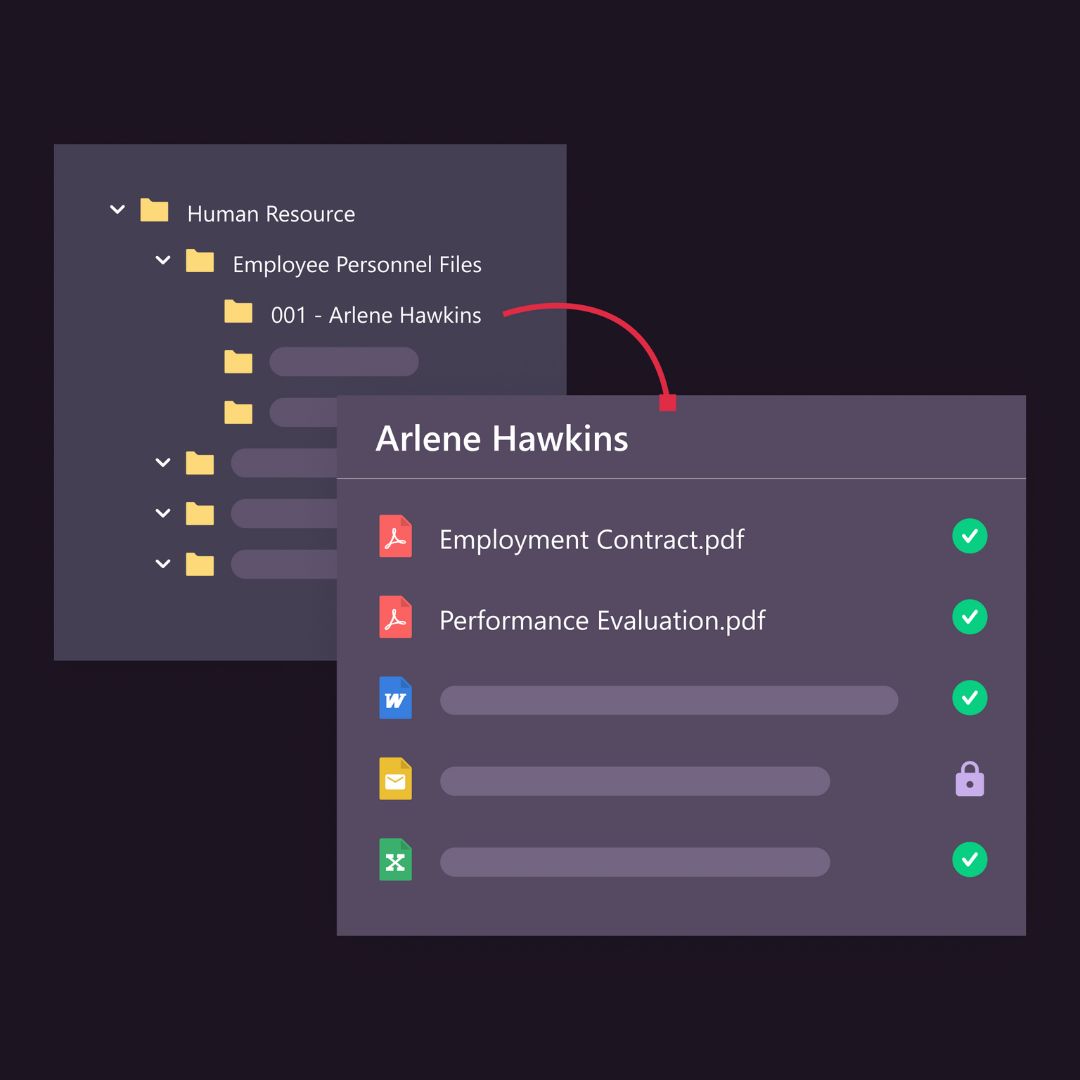The image size is (1080, 1080).
Task: Click the yellow email file icon
Action: [x=396, y=779]
